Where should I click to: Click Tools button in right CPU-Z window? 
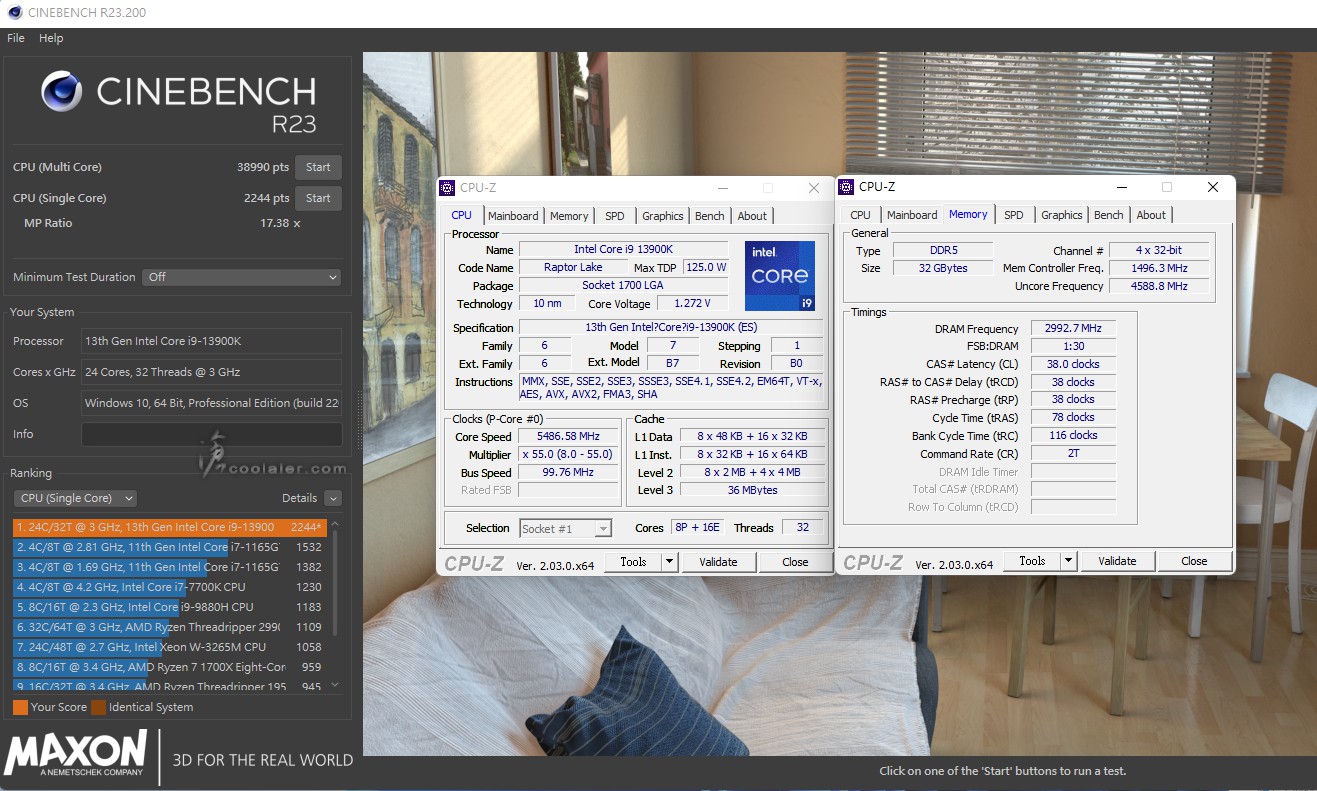1033,561
